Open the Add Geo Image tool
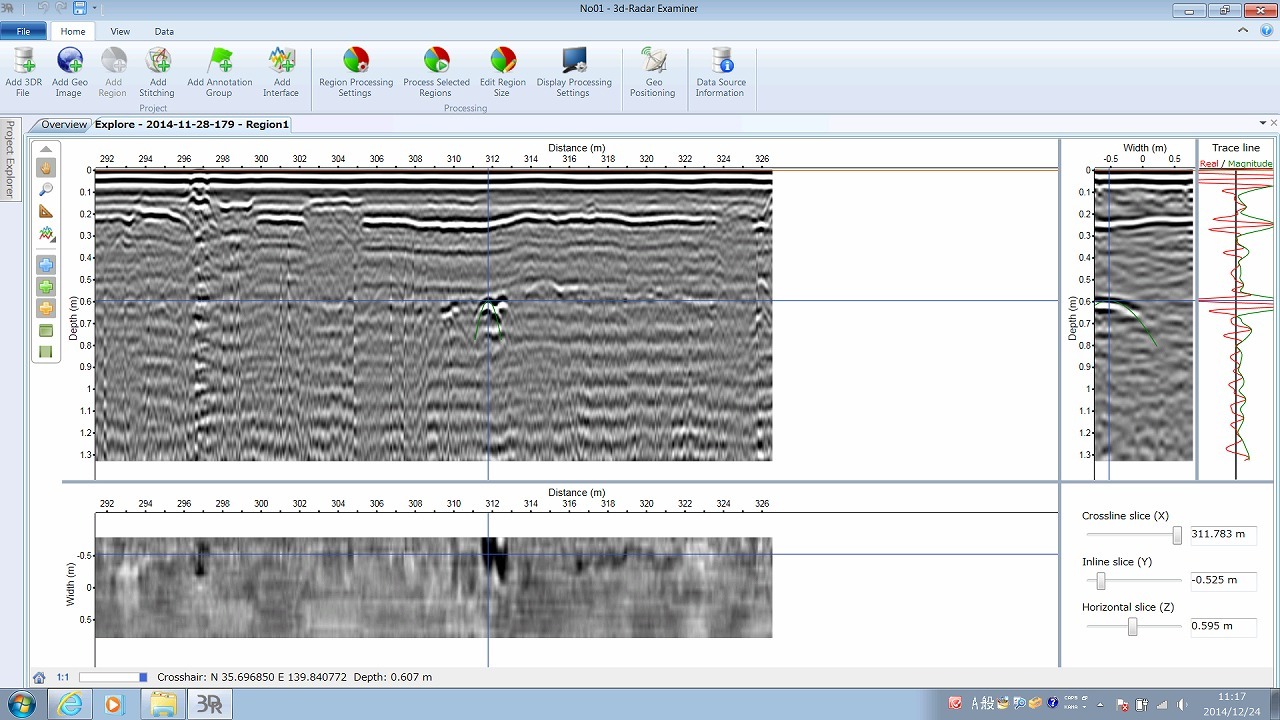The width and height of the screenshot is (1280, 720). point(69,62)
